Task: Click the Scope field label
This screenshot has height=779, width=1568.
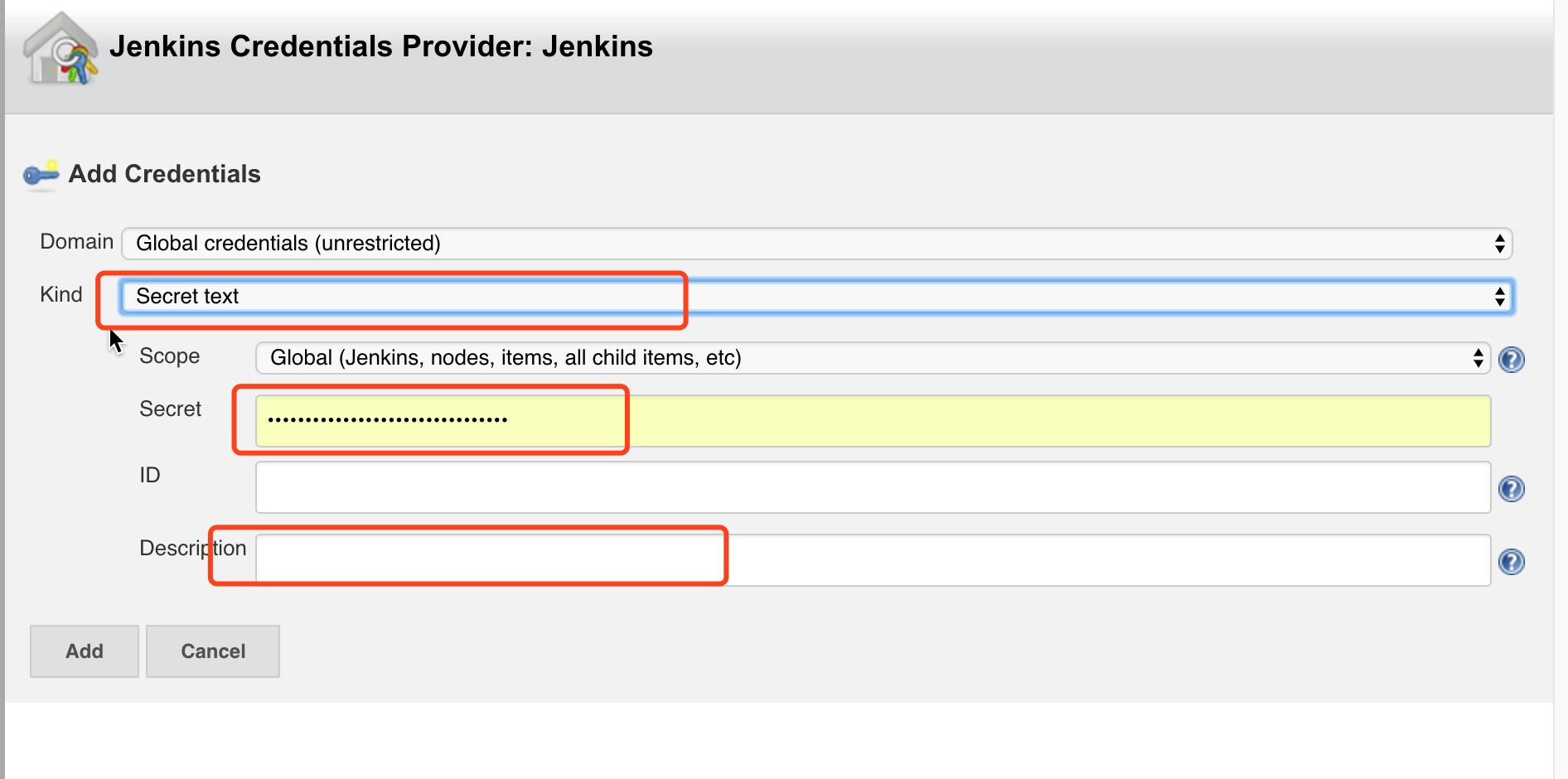Action: tap(169, 356)
